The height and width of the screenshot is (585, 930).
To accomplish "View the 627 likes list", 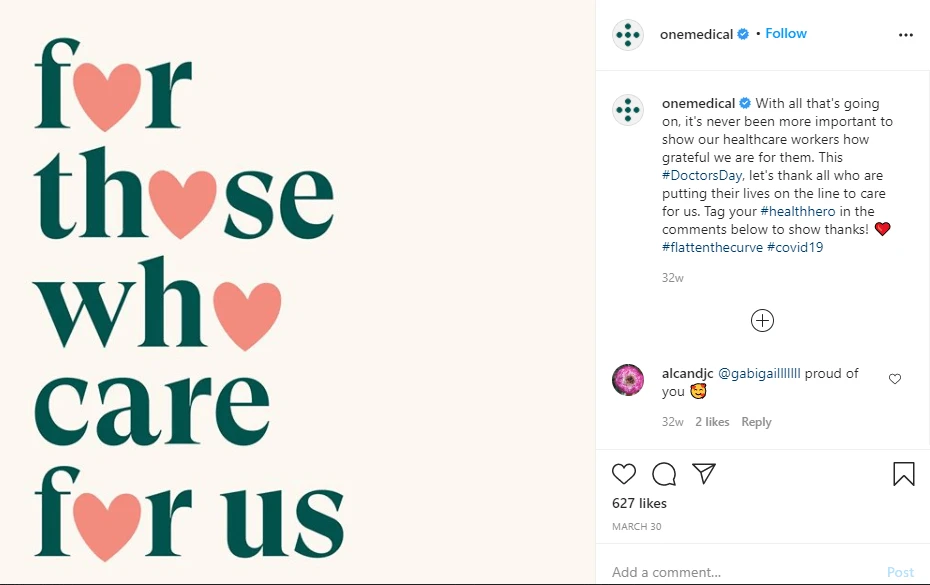I will tap(639, 503).
